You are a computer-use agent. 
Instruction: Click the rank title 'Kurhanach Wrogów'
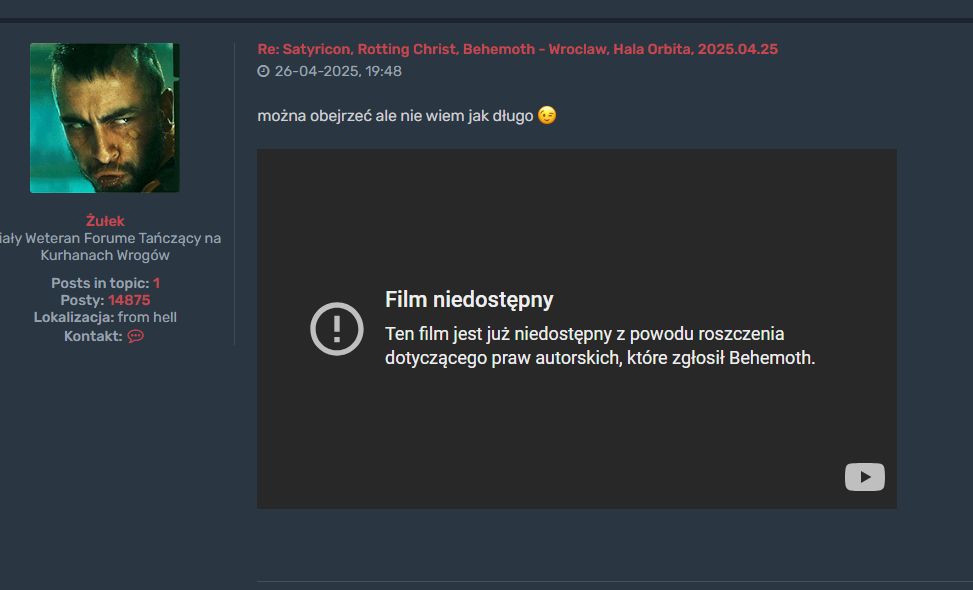tap(105, 256)
